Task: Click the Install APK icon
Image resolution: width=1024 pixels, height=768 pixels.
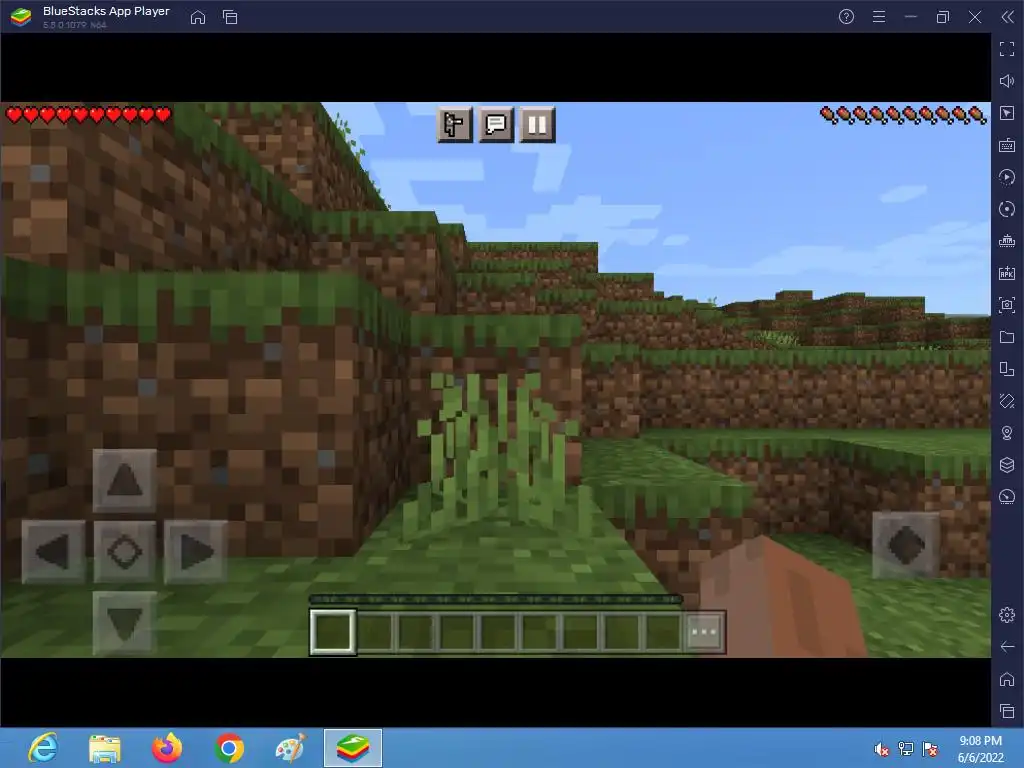Action: [x=1007, y=273]
